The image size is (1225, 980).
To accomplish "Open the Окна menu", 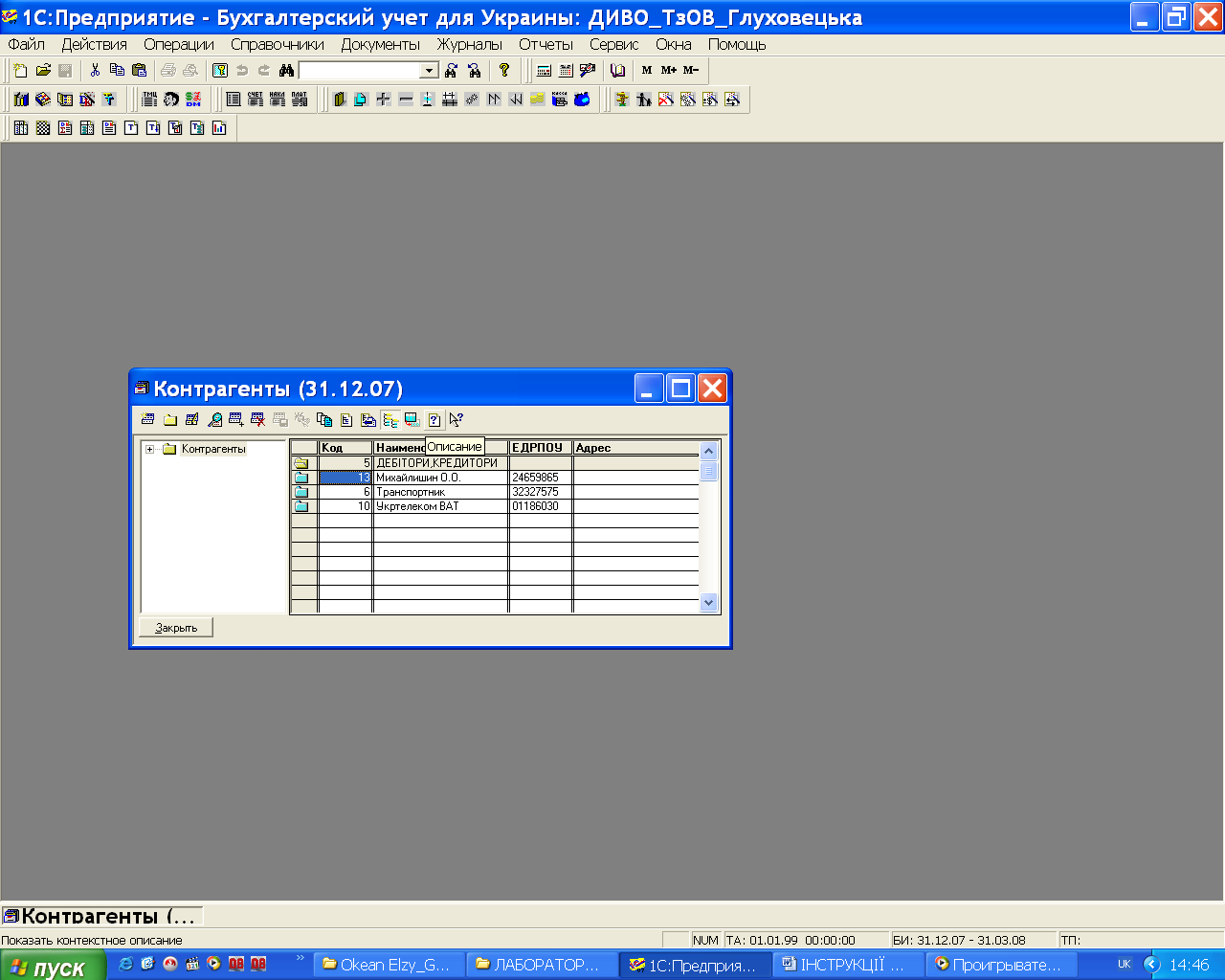I will point(674,44).
